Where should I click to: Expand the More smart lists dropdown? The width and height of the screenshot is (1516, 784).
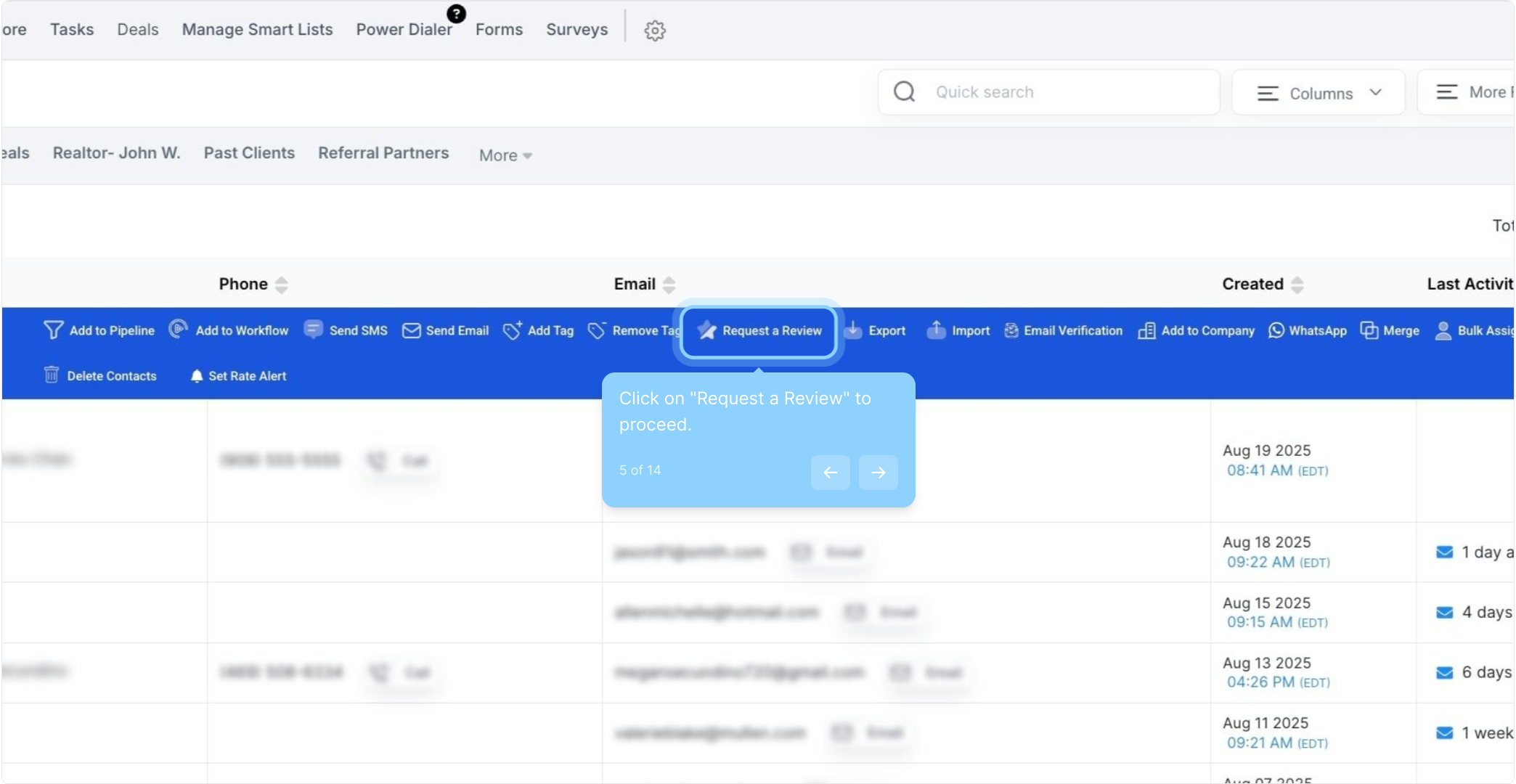click(505, 155)
